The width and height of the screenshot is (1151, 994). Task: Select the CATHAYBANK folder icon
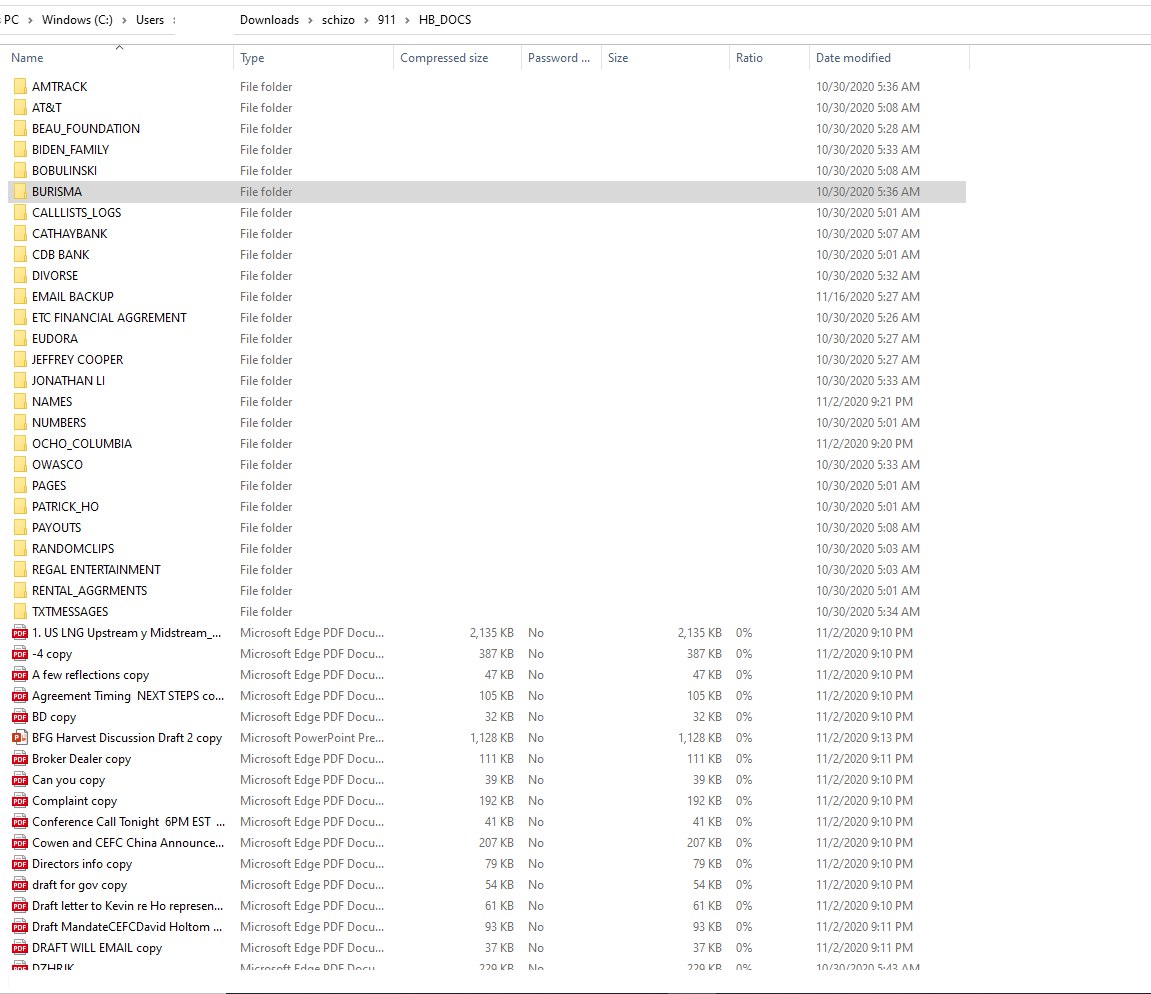20,233
